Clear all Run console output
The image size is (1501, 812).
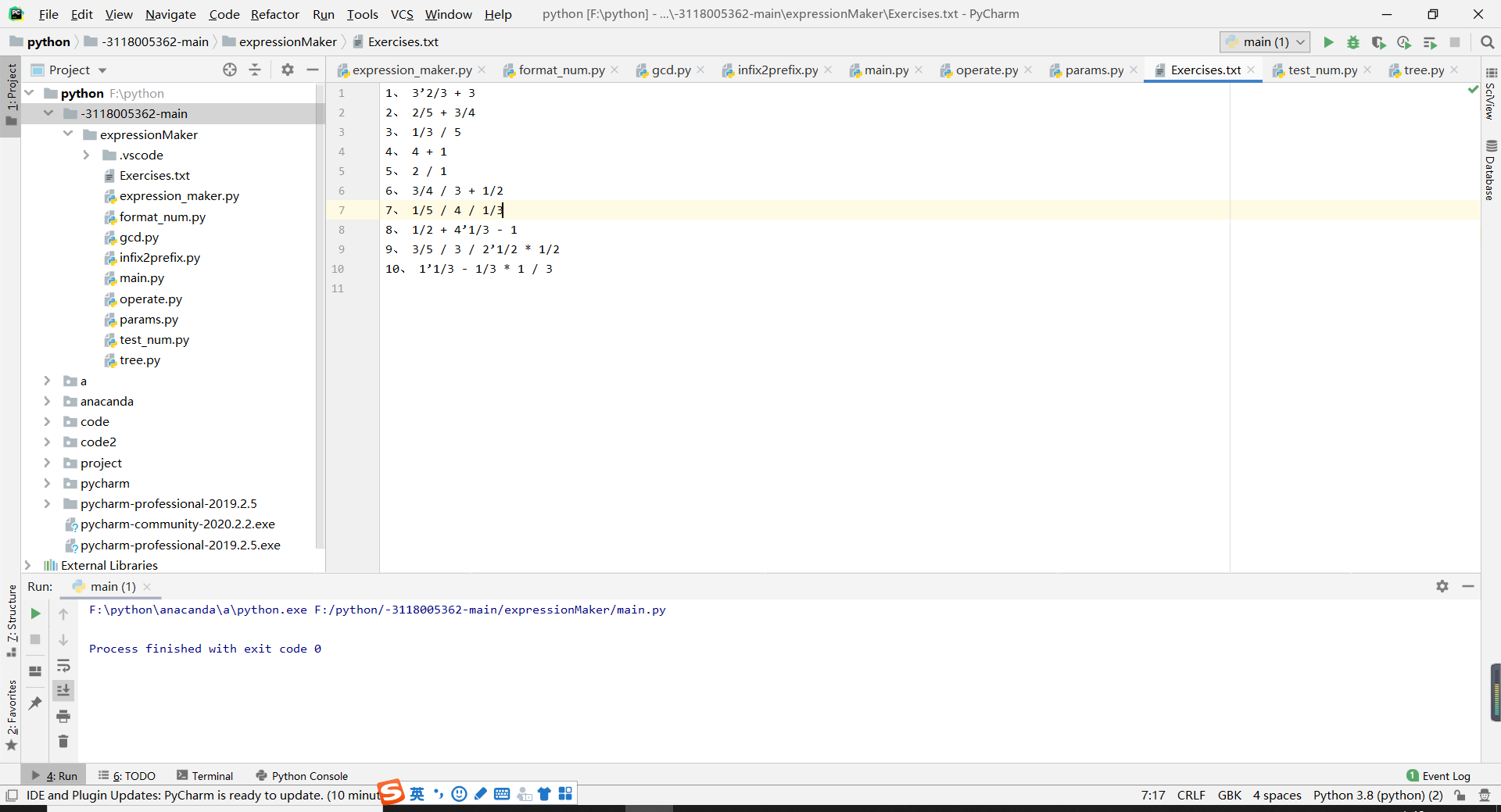(63, 741)
